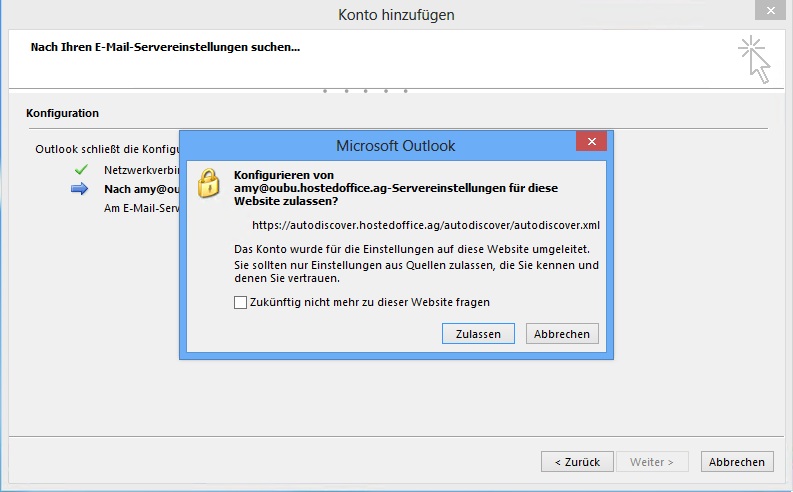
Task: Click the Zulassen button
Action: (478, 334)
